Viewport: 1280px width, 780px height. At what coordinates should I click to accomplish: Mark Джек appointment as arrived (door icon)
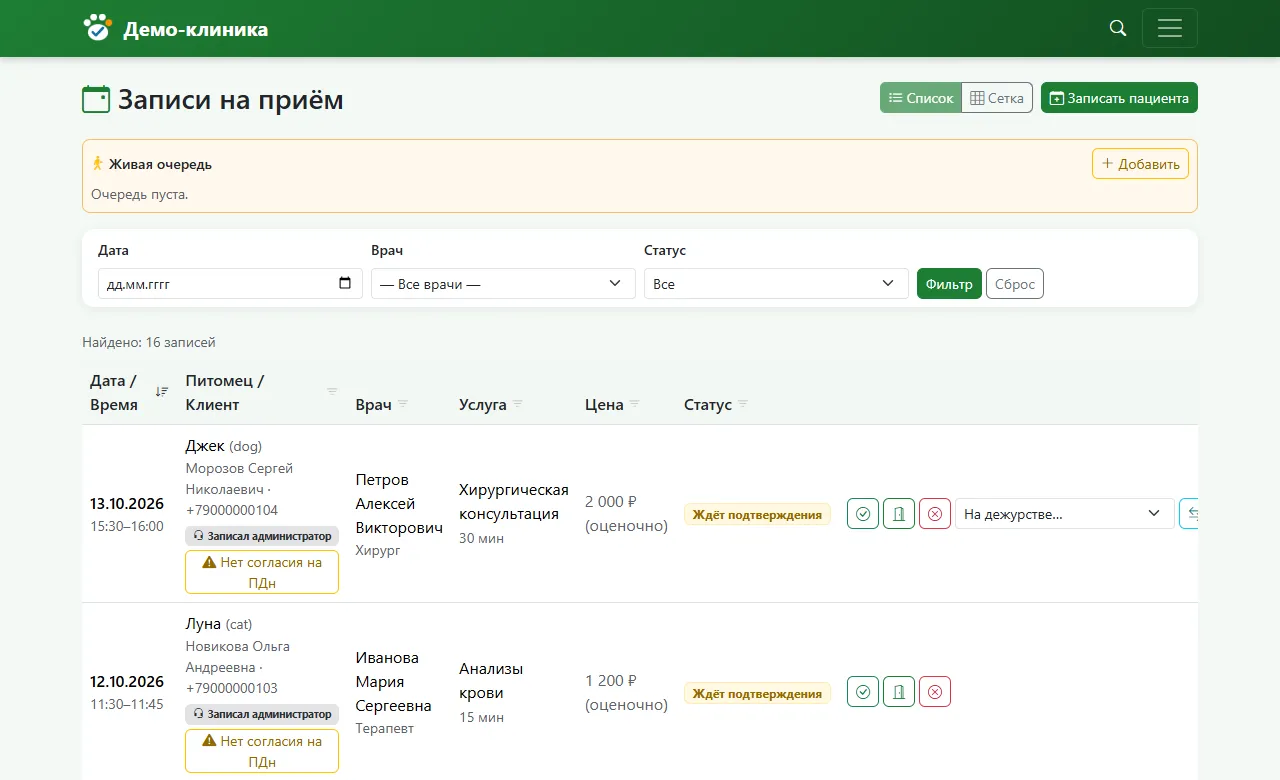[x=899, y=514]
